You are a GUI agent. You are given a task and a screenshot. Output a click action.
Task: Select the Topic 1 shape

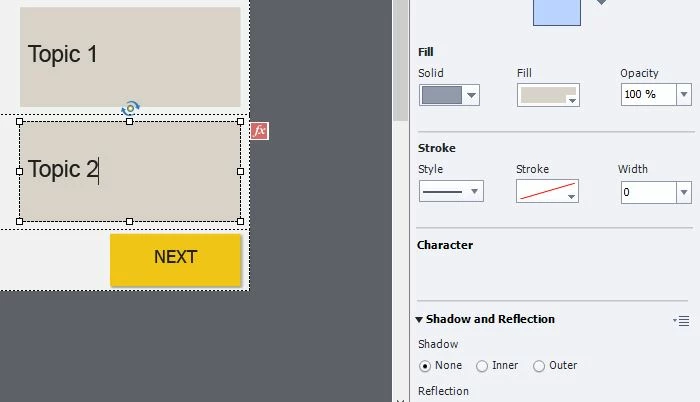tap(130, 57)
